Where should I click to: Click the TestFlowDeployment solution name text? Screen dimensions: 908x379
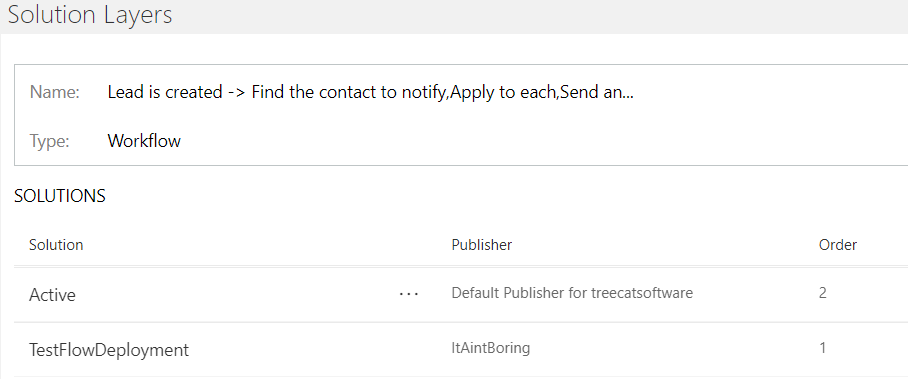(109, 349)
